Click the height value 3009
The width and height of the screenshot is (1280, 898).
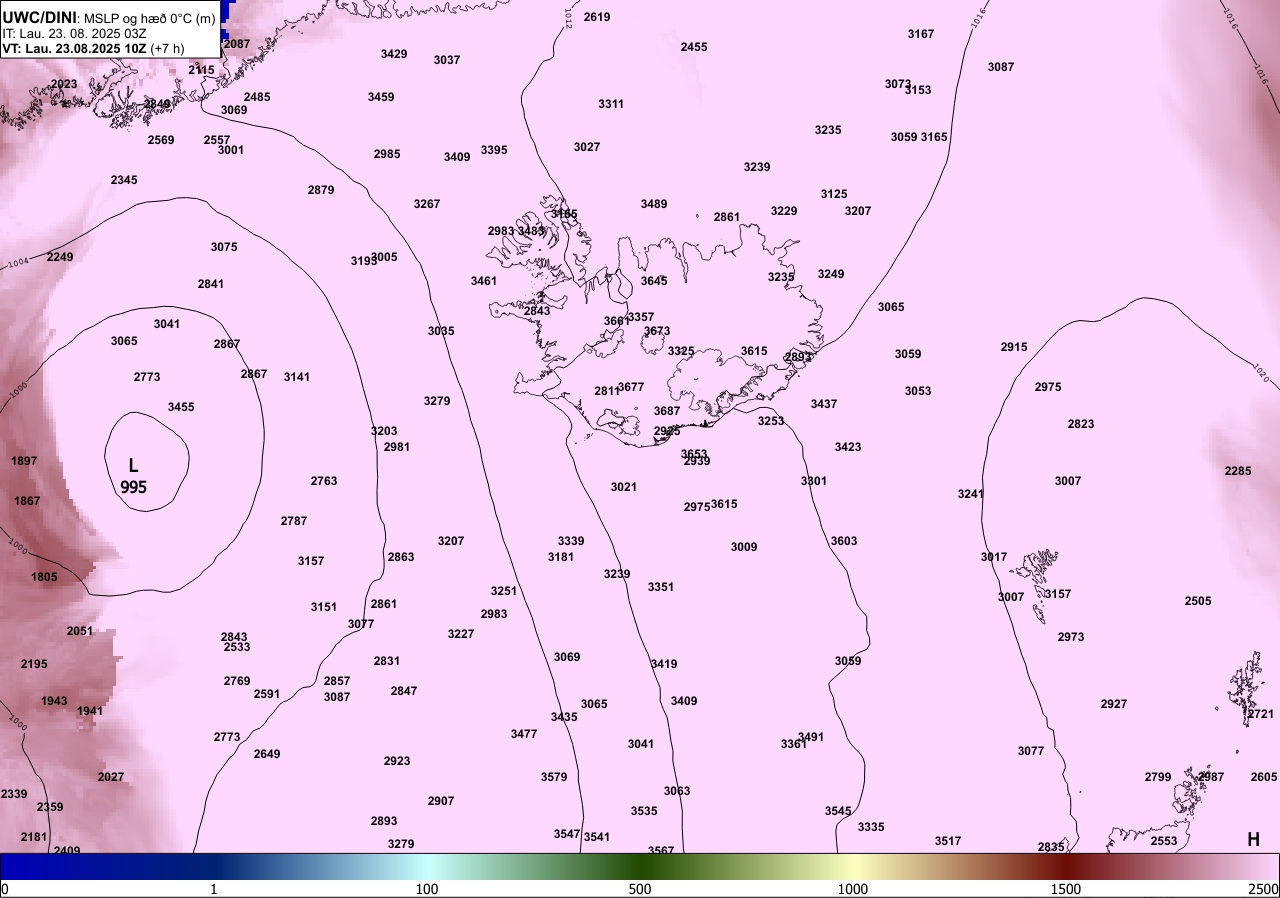click(x=744, y=547)
